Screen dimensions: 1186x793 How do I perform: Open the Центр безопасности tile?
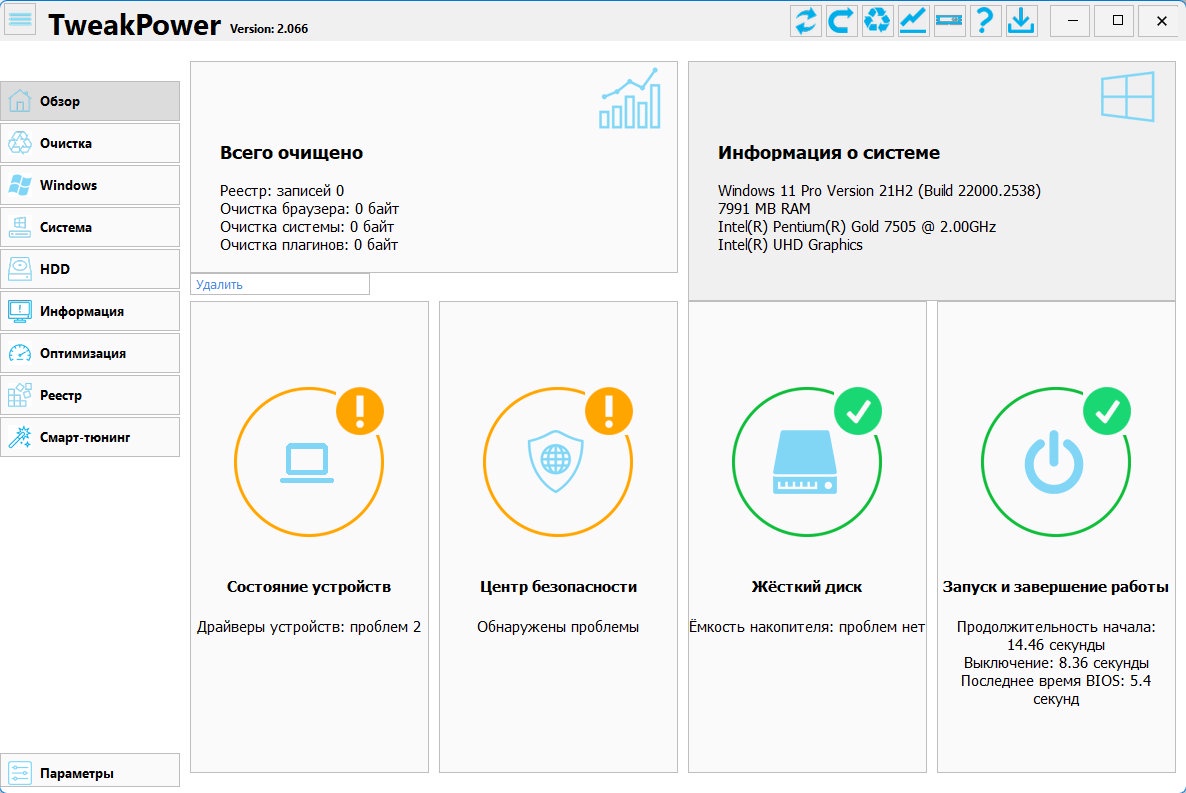tap(558, 536)
